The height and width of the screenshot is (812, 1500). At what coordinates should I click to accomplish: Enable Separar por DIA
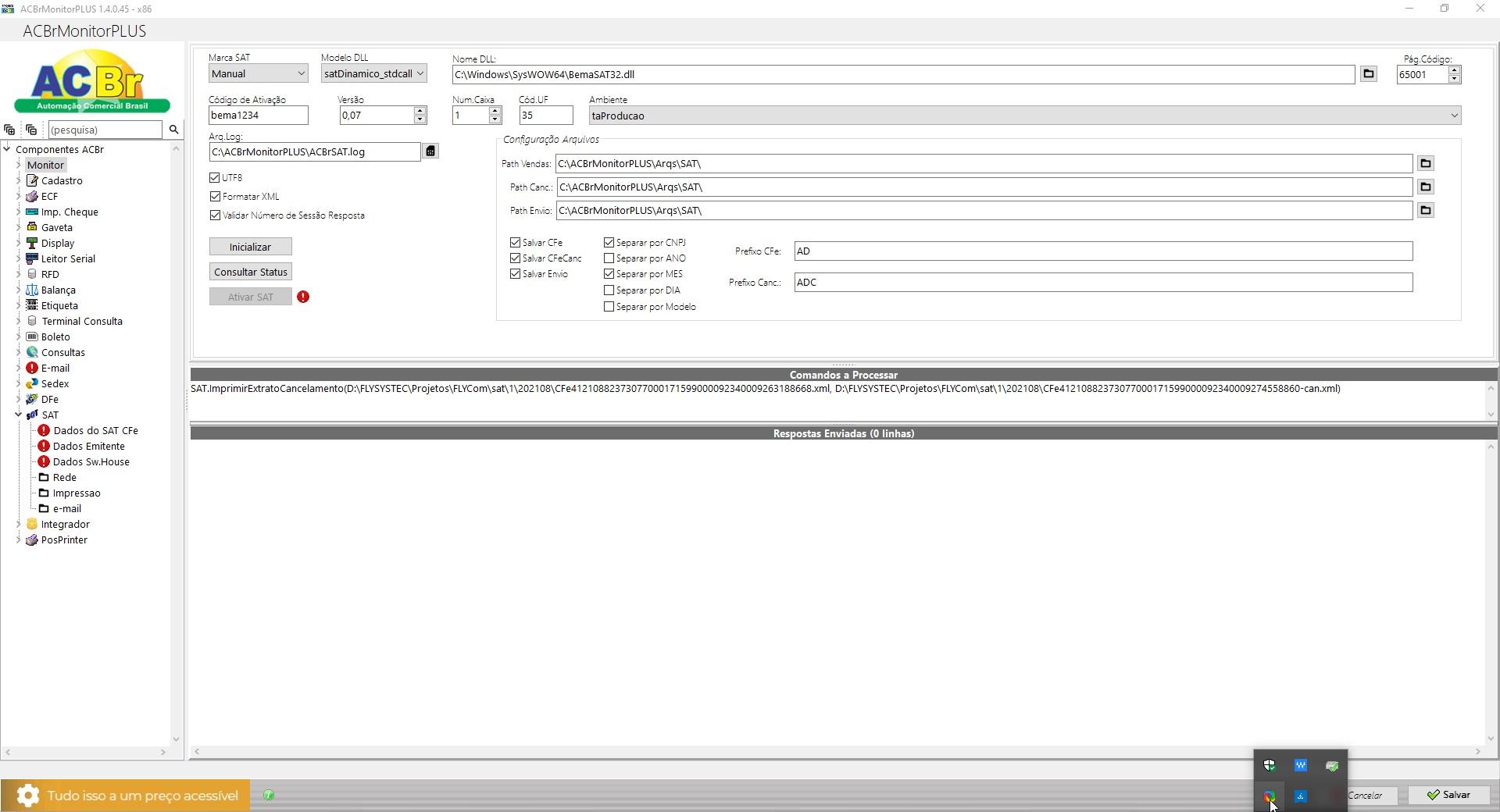click(609, 290)
